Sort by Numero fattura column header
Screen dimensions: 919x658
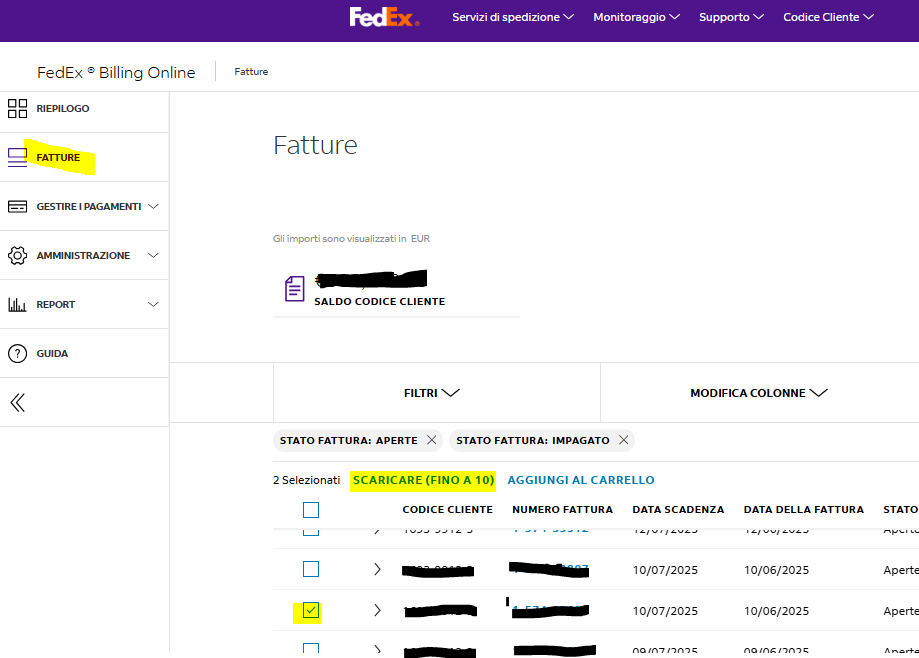pyautogui.click(x=562, y=509)
